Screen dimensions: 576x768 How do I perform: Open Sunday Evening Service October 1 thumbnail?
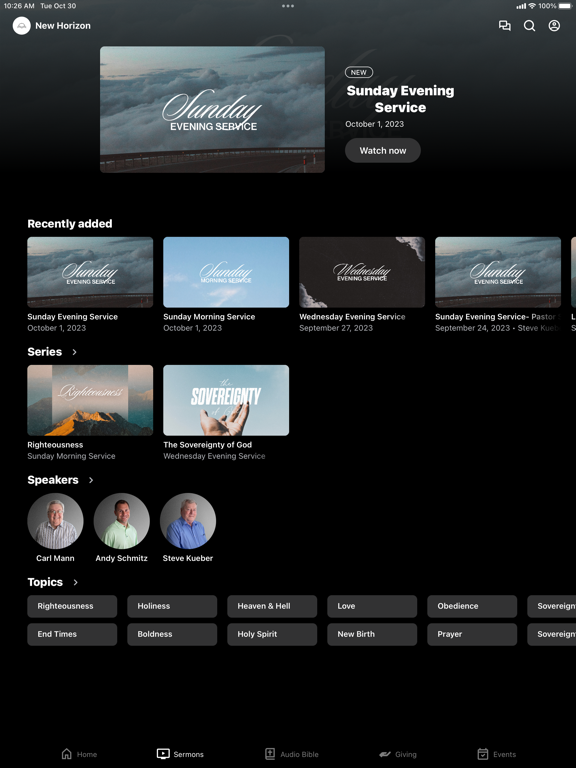click(x=90, y=272)
